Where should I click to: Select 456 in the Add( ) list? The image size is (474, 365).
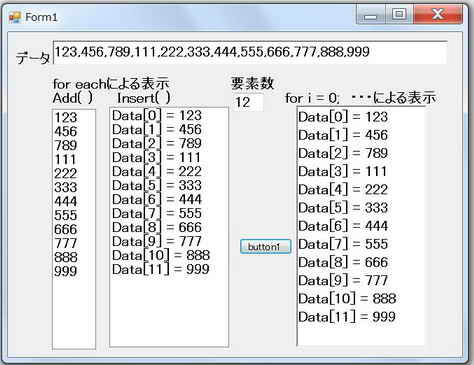[66, 131]
